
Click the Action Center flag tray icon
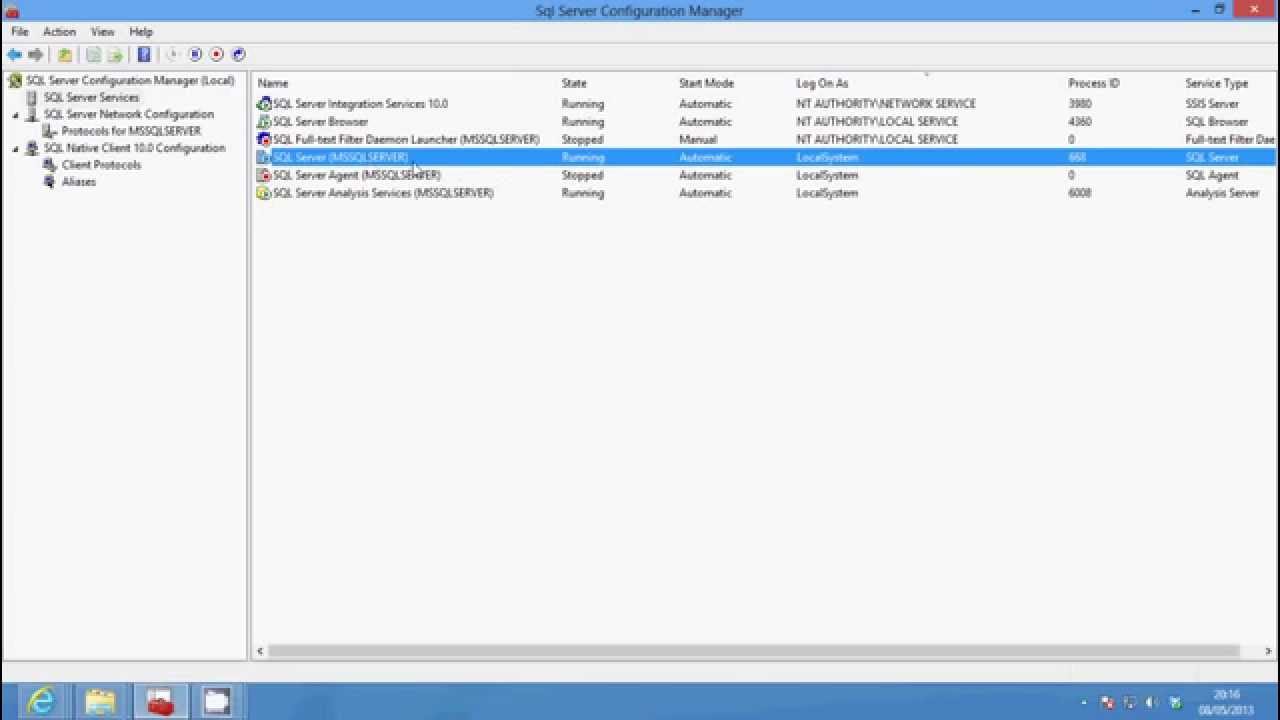[1107, 703]
